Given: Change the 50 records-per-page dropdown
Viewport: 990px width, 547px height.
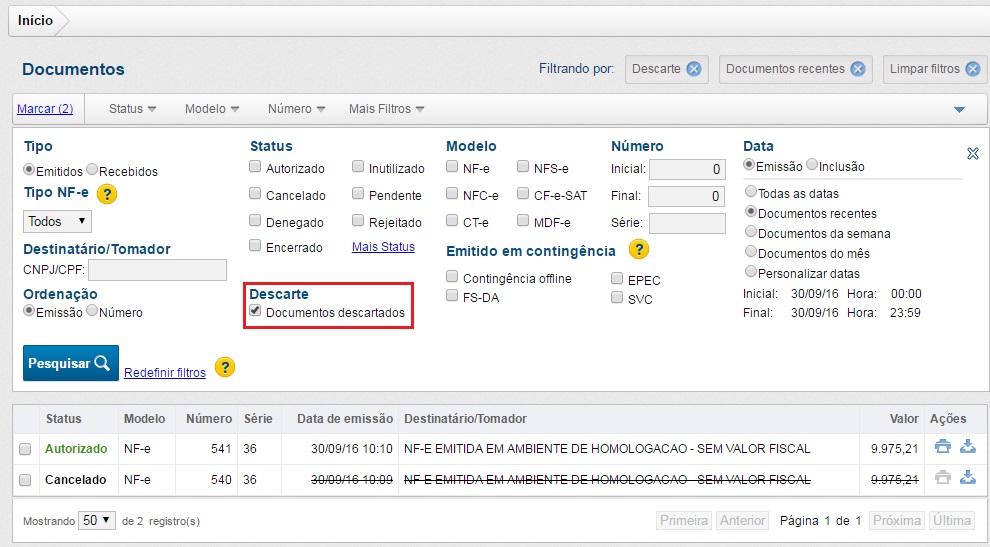Looking at the screenshot, I should (x=98, y=520).
